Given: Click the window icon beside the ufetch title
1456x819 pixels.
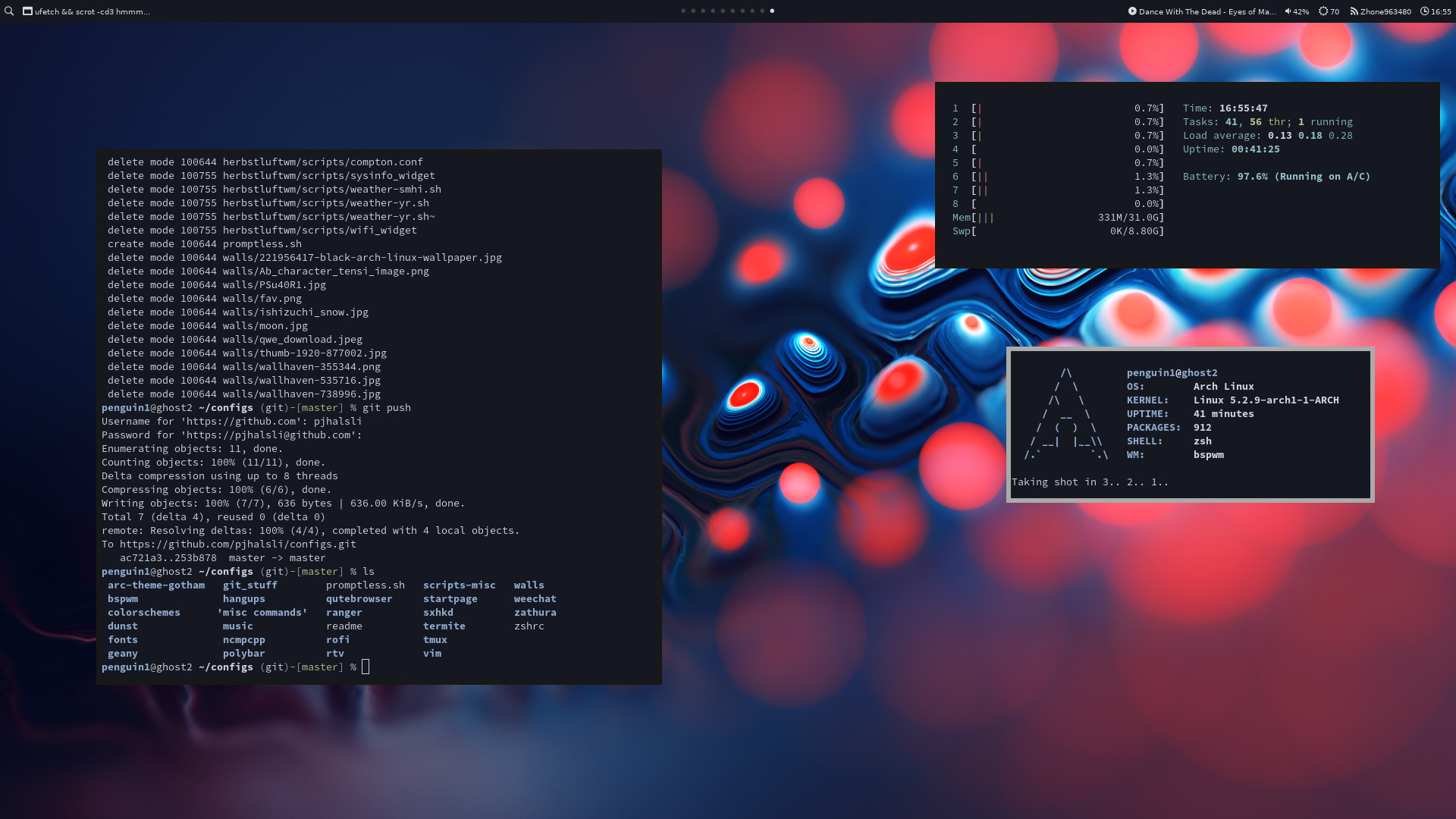Looking at the screenshot, I should pos(27,11).
